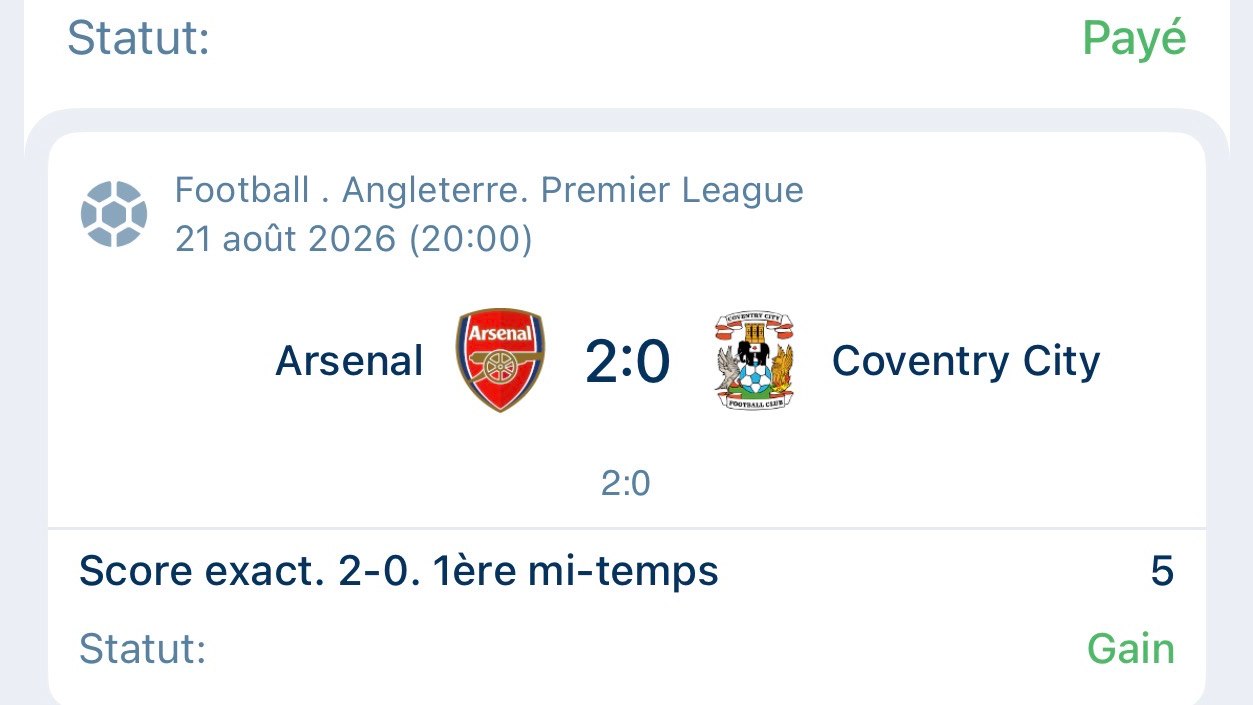Image resolution: width=1253 pixels, height=705 pixels.
Task: Open the Arsenal team name
Action: [349, 361]
